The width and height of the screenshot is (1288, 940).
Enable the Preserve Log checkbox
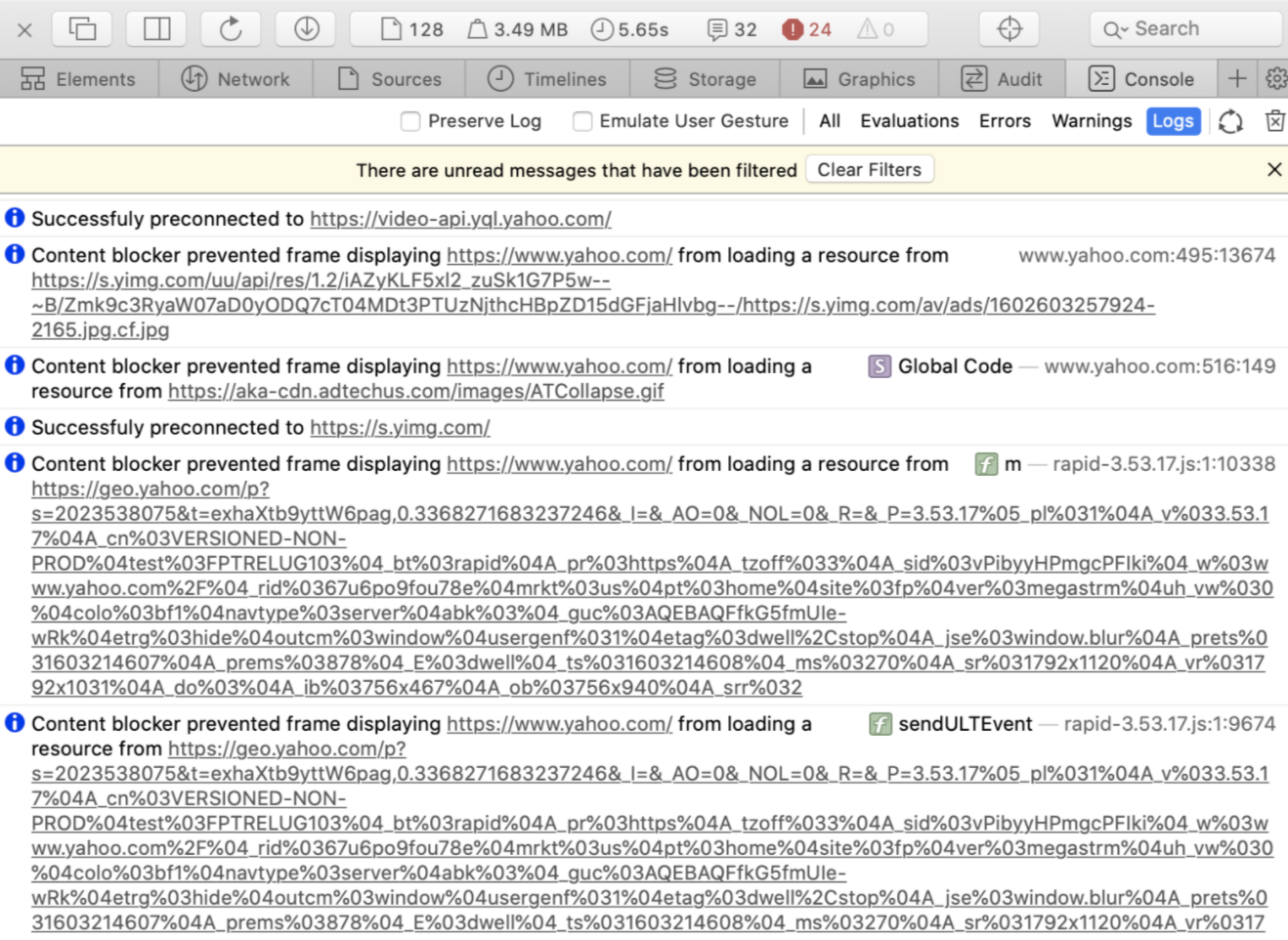click(410, 121)
